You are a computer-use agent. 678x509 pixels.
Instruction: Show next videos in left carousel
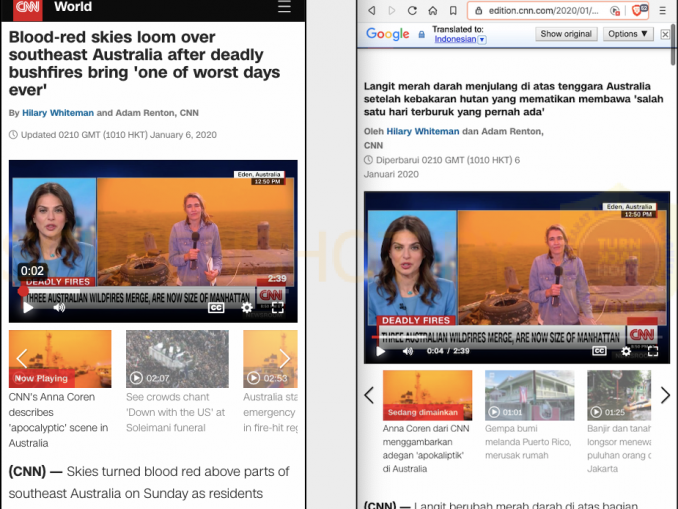[285, 358]
